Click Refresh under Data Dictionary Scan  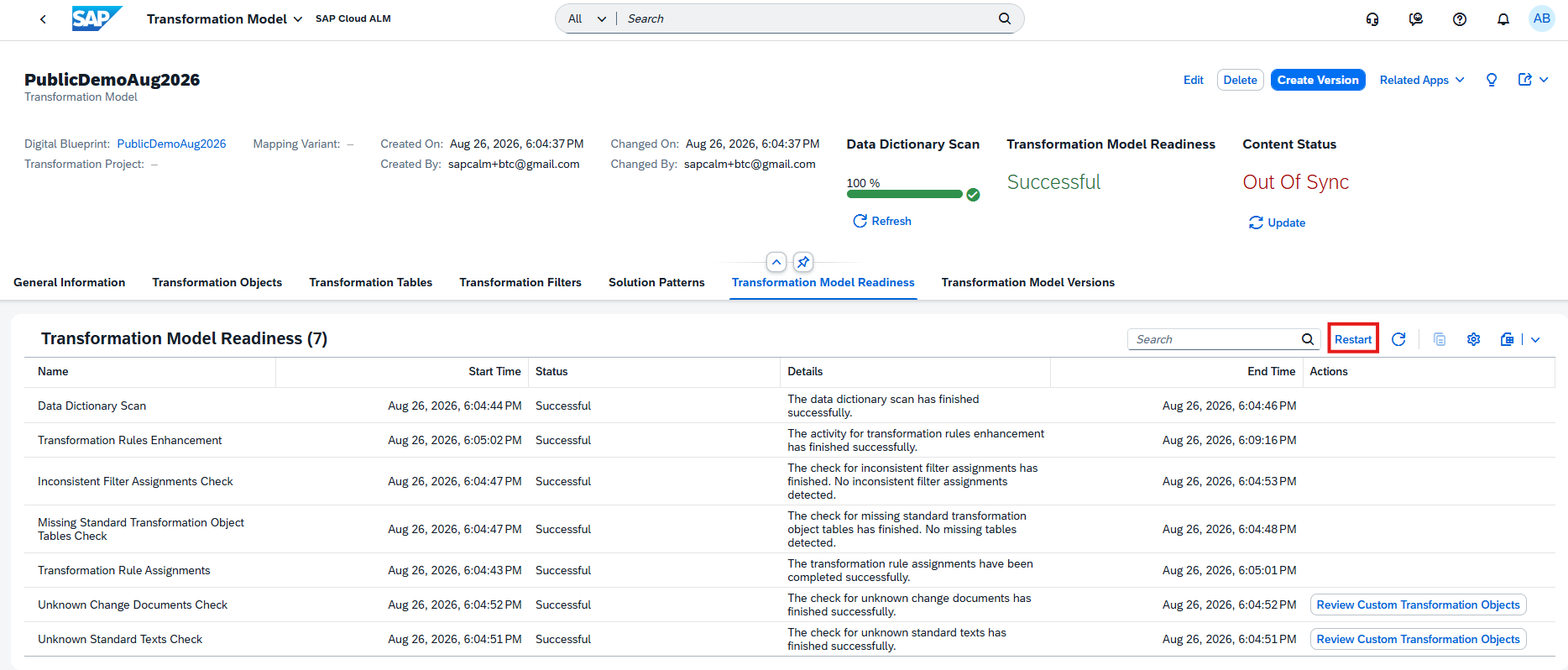pyautogui.click(x=882, y=221)
